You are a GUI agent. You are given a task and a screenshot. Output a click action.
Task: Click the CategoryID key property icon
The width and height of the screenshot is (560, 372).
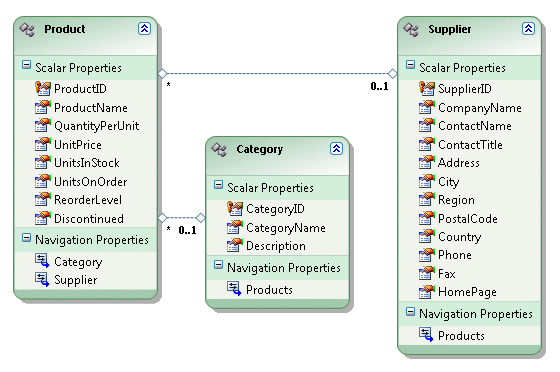click(x=235, y=208)
